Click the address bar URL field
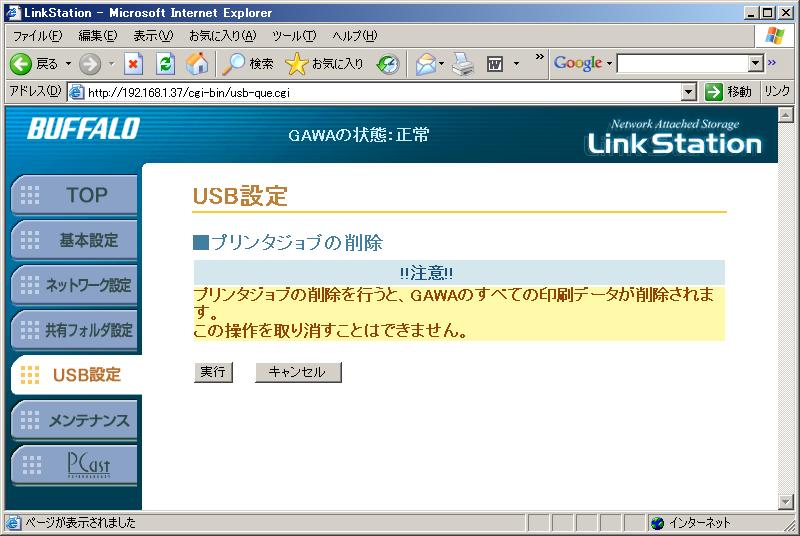Image resolution: width=800 pixels, height=536 pixels. pos(380,92)
